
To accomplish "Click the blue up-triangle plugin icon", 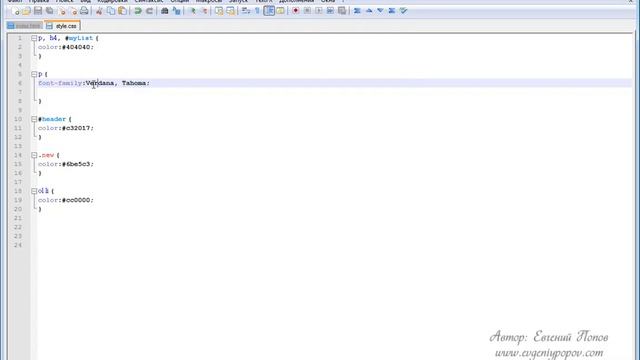I will click(x=369, y=11).
